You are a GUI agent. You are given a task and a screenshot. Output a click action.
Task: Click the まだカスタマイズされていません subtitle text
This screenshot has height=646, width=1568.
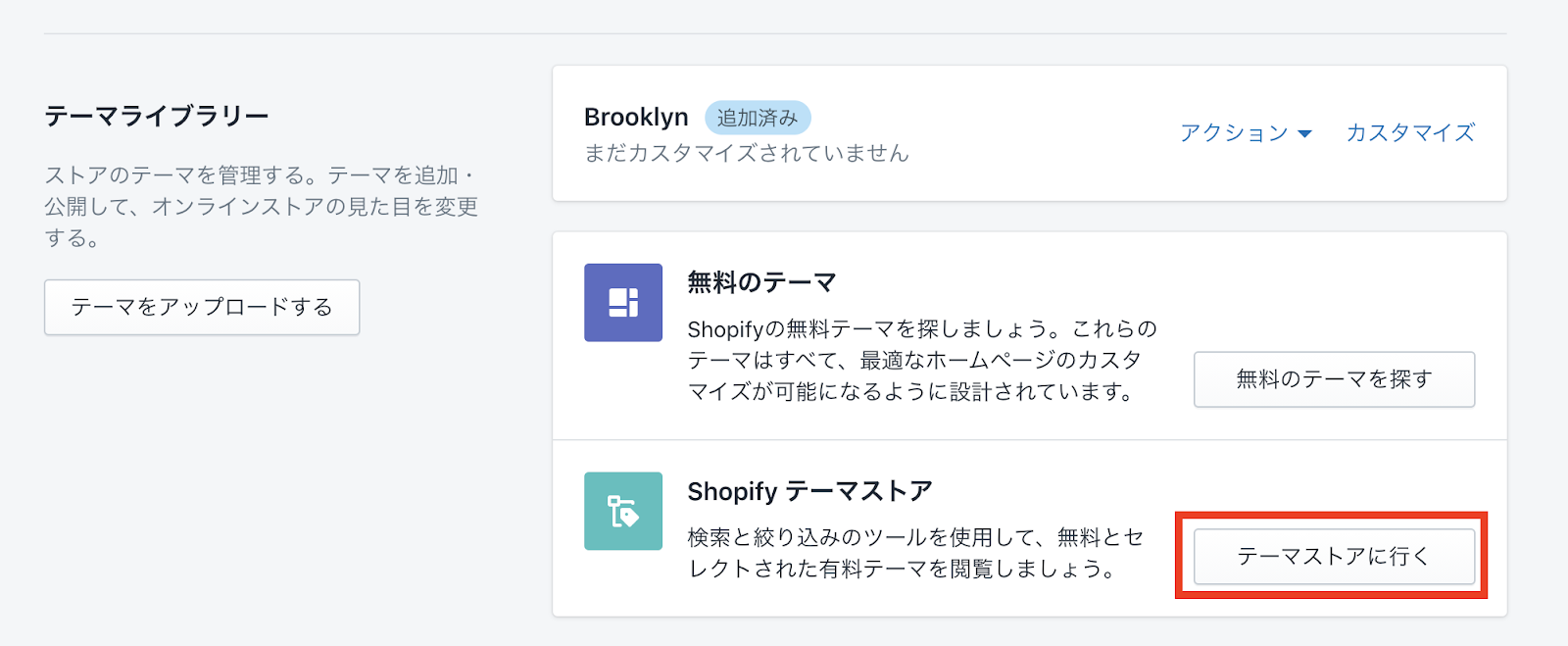(x=747, y=153)
